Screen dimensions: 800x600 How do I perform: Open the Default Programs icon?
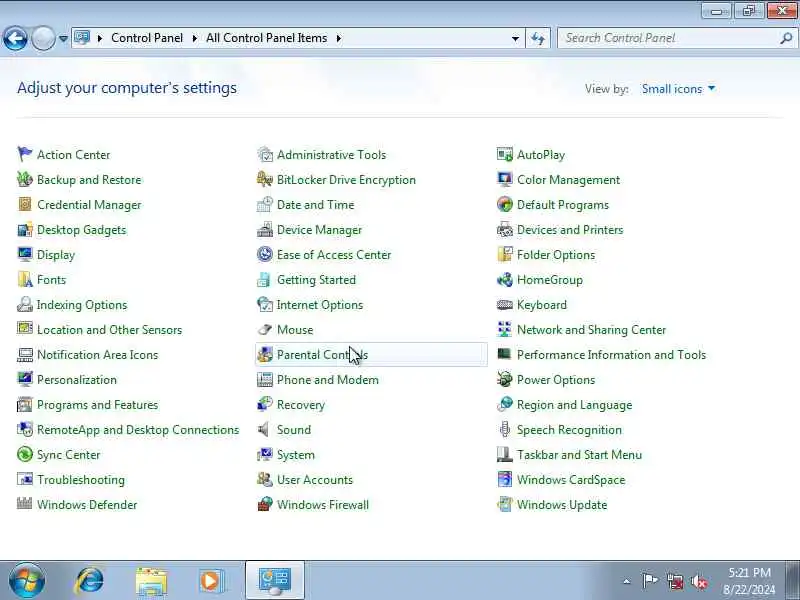[x=505, y=204]
